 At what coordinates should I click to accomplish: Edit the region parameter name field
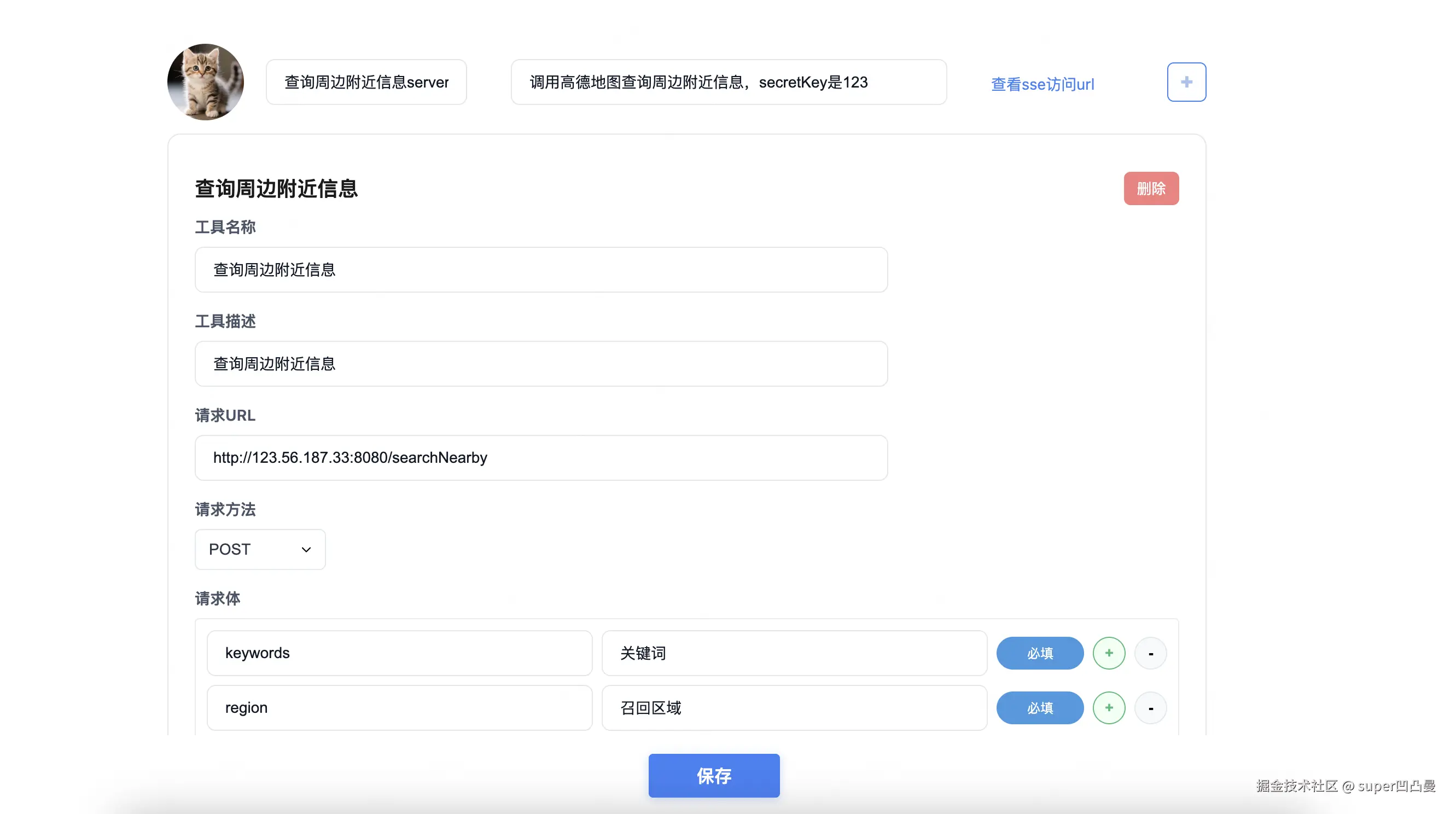click(x=400, y=708)
